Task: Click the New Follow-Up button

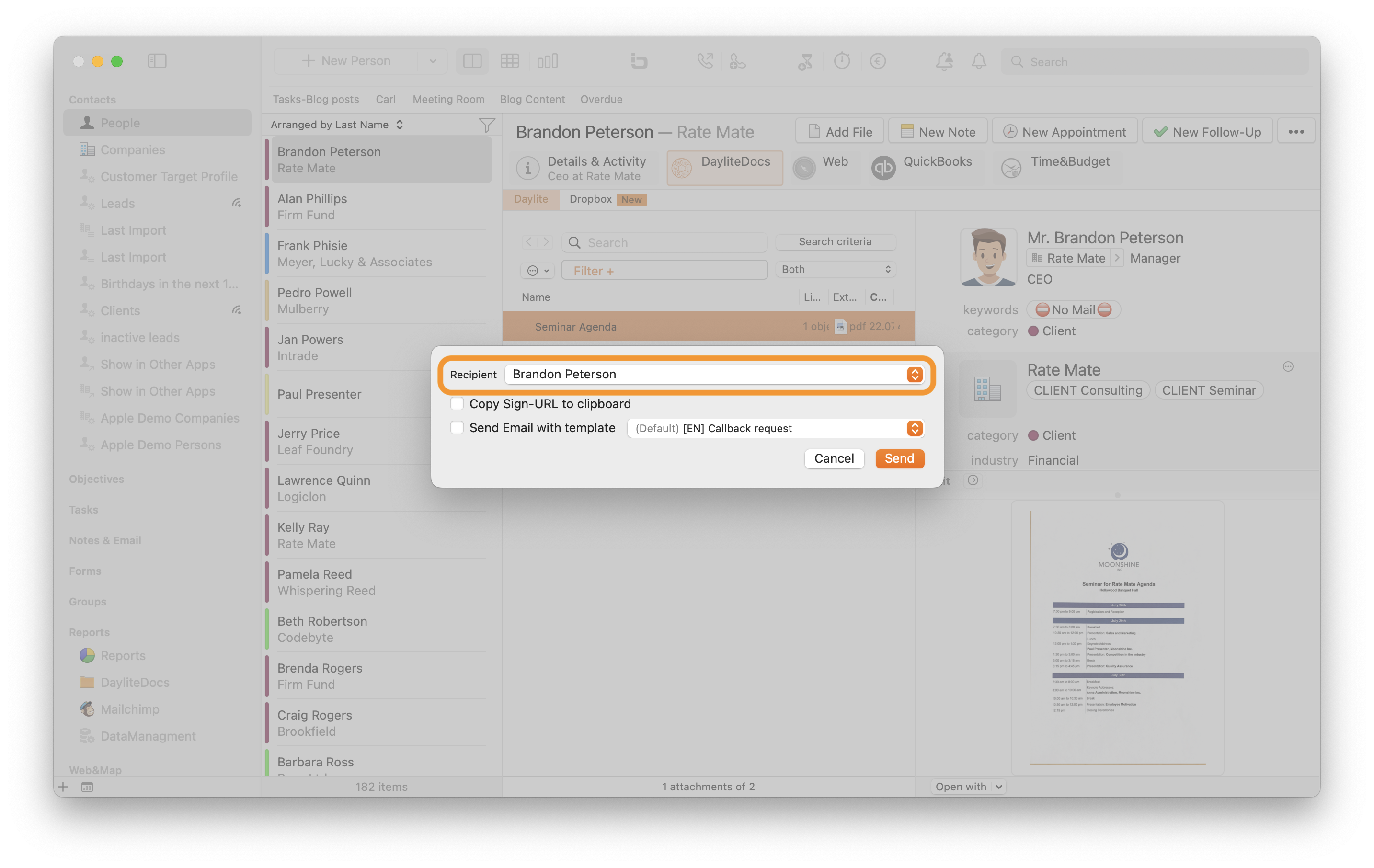Action: click(1207, 131)
